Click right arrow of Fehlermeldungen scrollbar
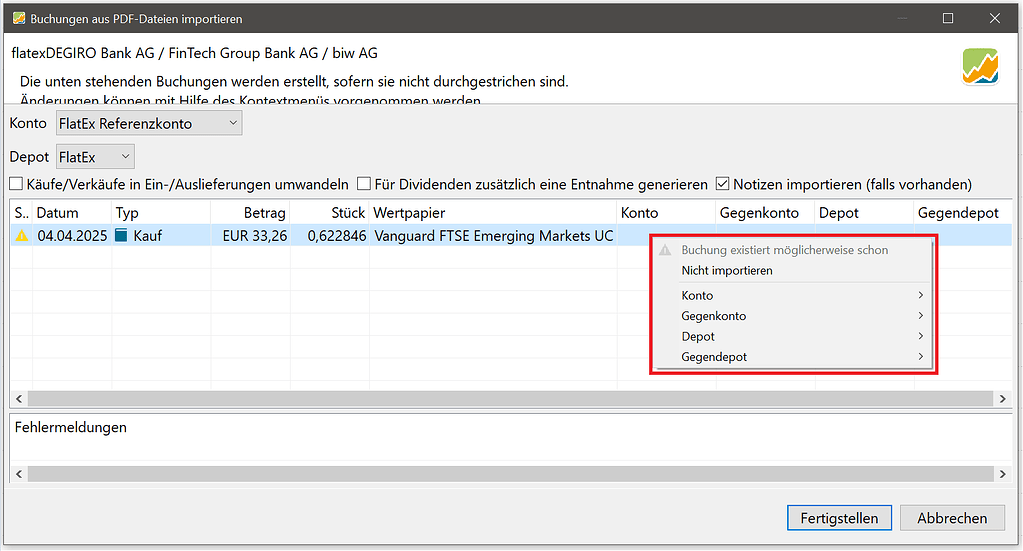Screen dimensions: 1023x551 click(x=1003, y=474)
